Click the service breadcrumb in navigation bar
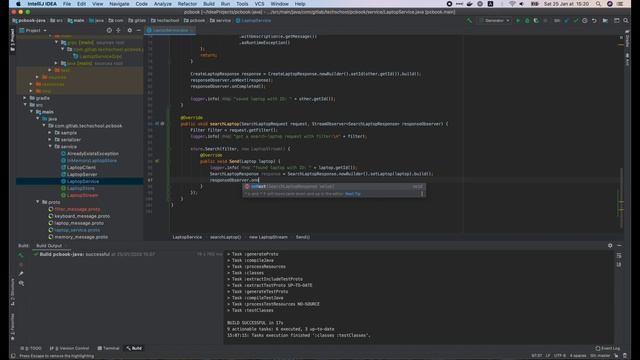 pos(220,20)
